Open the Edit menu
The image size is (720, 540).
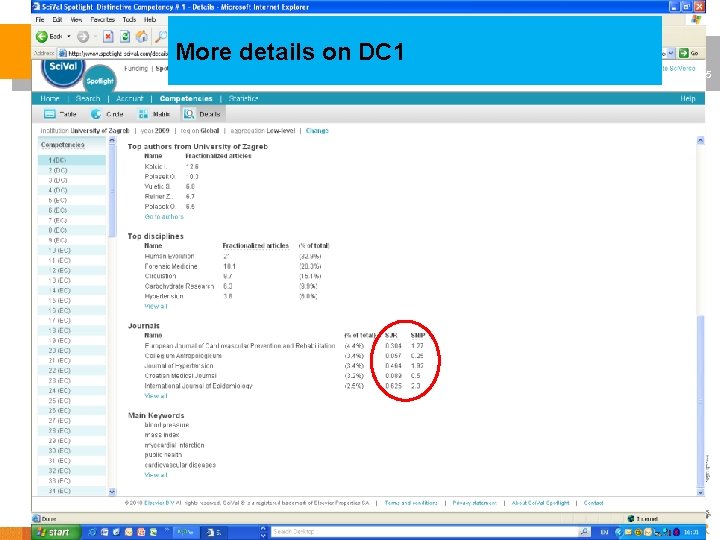click(x=57, y=20)
